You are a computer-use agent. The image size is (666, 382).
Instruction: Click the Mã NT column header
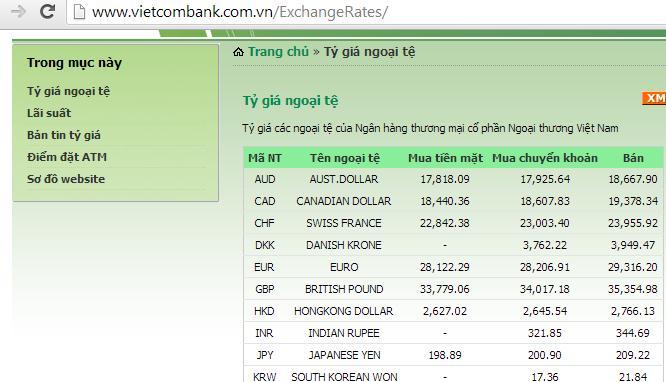tap(265, 158)
